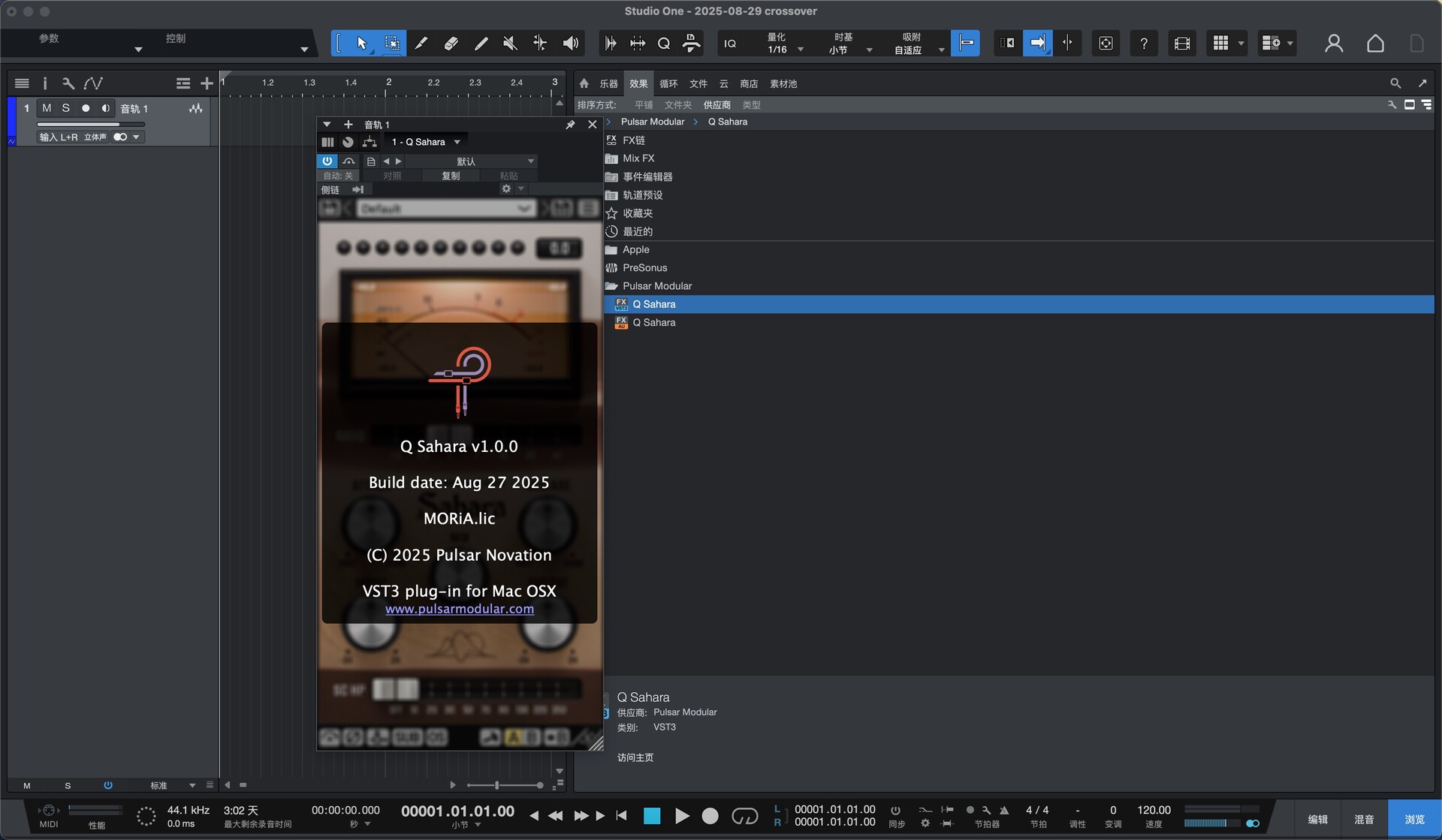Open the 1 - Q Sahara insert dropdown
Viewport: 1442px width, 840px height.
(x=425, y=142)
